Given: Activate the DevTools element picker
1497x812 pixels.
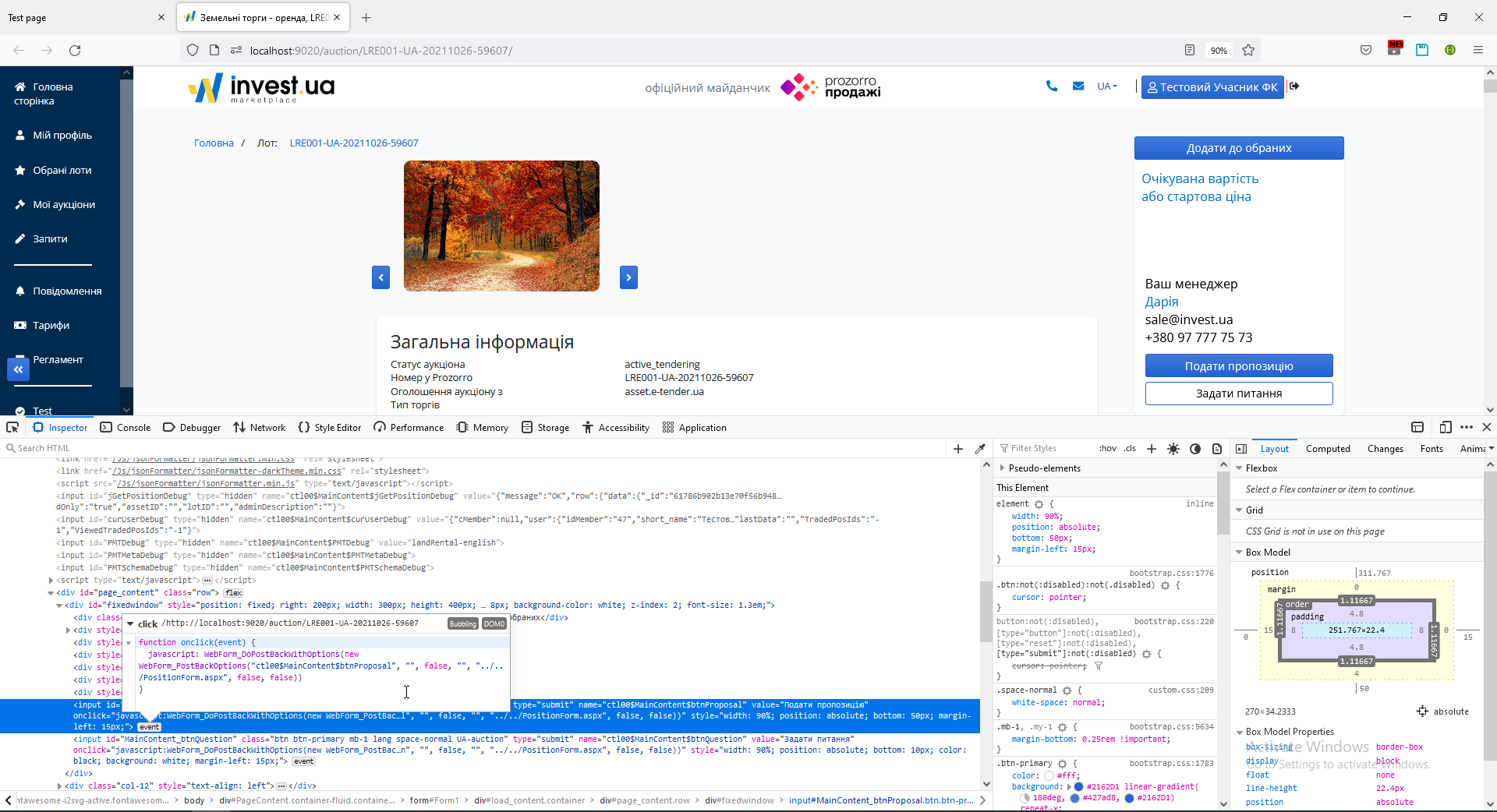Looking at the screenshot, I should [12, 427].
